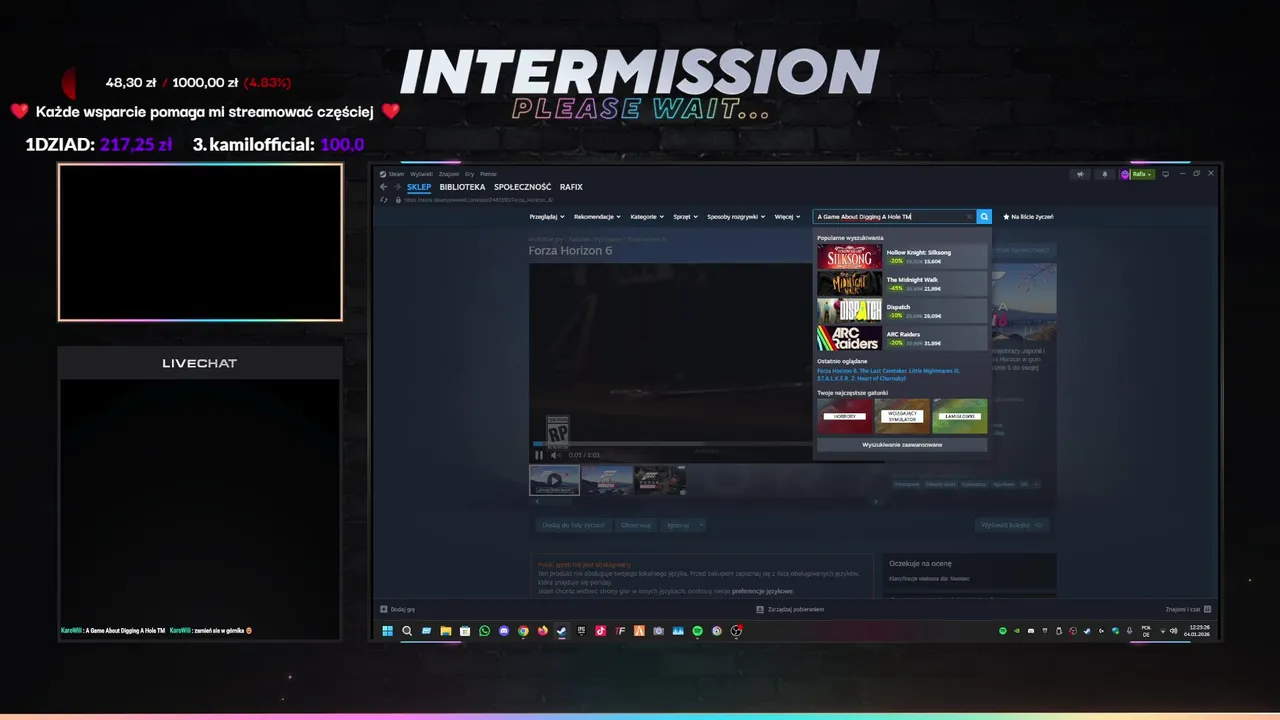Expand the arrow next to Ignoruj

(x=701, y=525)
